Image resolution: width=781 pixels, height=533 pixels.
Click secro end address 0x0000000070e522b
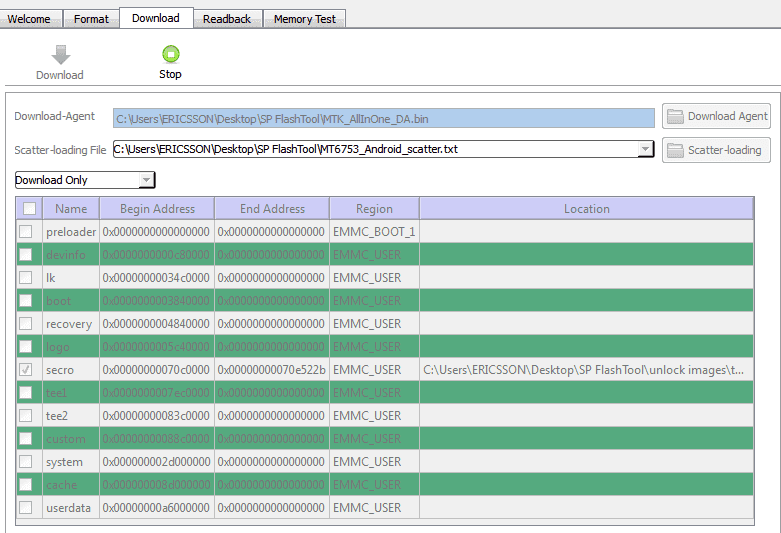pos(271,370)
